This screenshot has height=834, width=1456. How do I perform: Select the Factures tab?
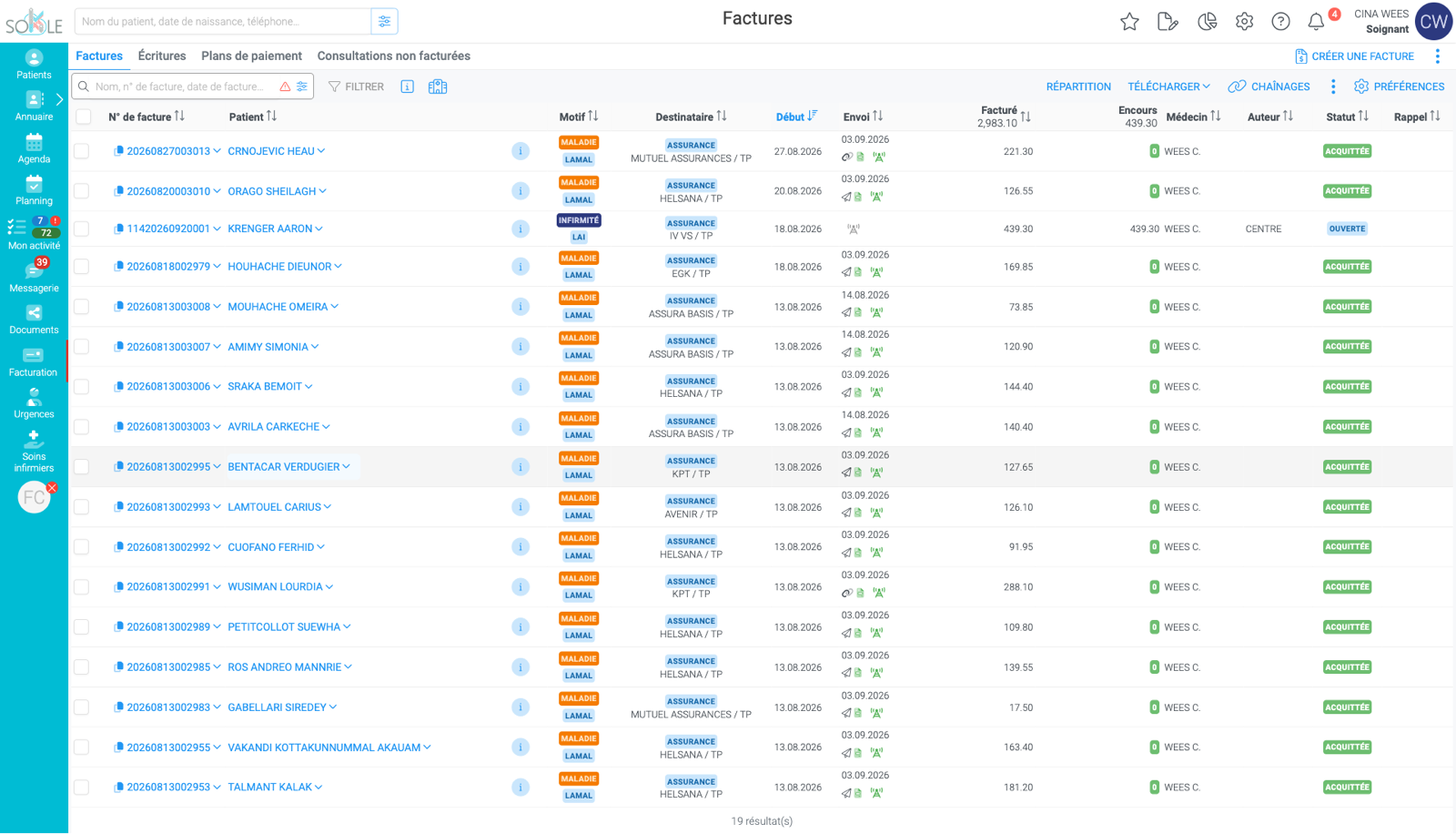[99, 56]
